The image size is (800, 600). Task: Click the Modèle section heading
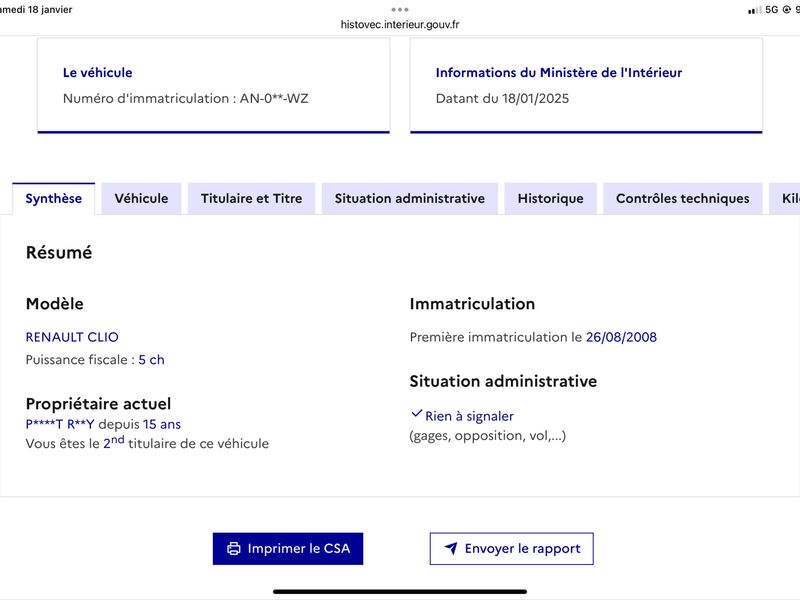(x=55, y=304)
